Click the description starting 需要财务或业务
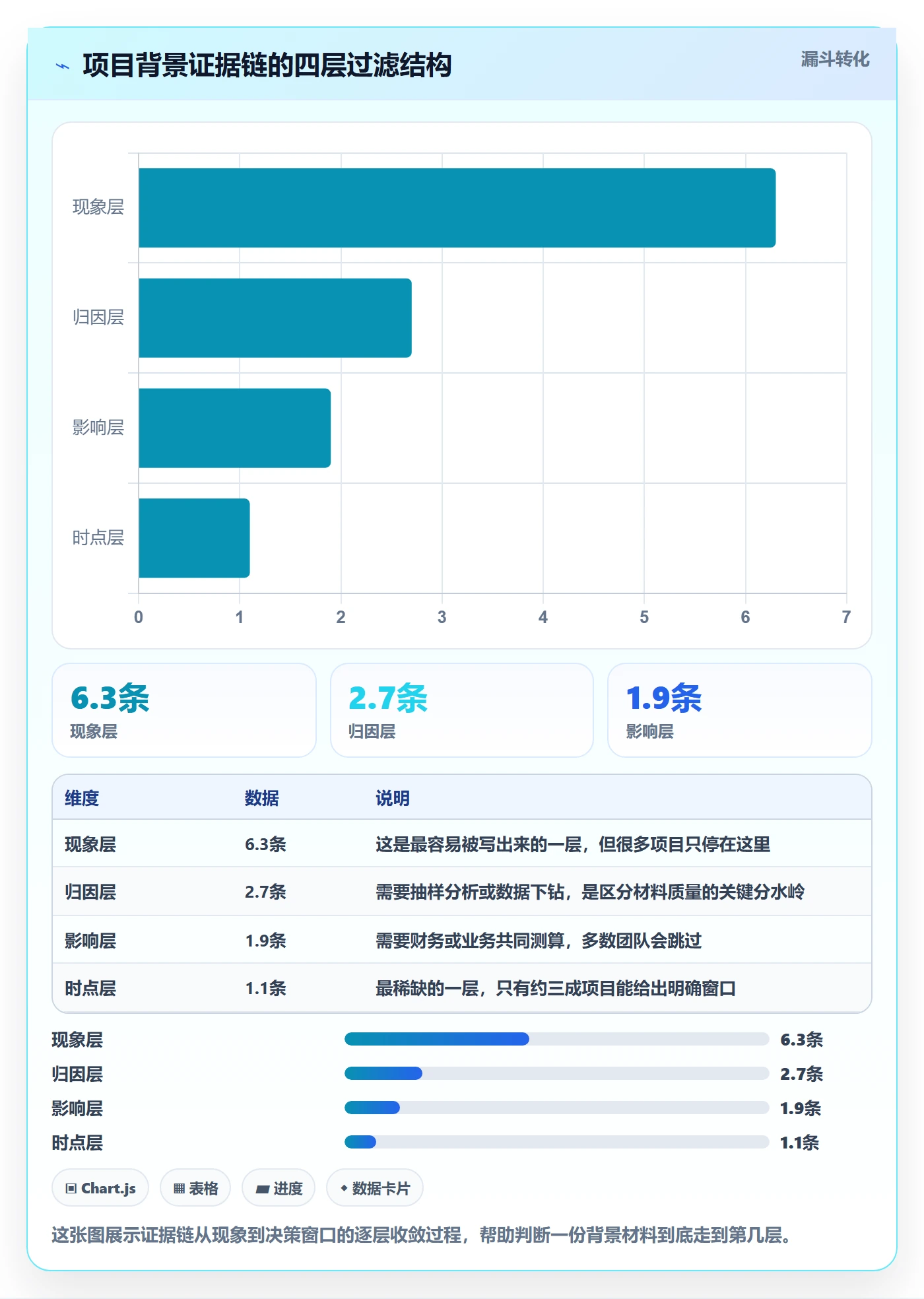924x1299 pixels. 539,941
